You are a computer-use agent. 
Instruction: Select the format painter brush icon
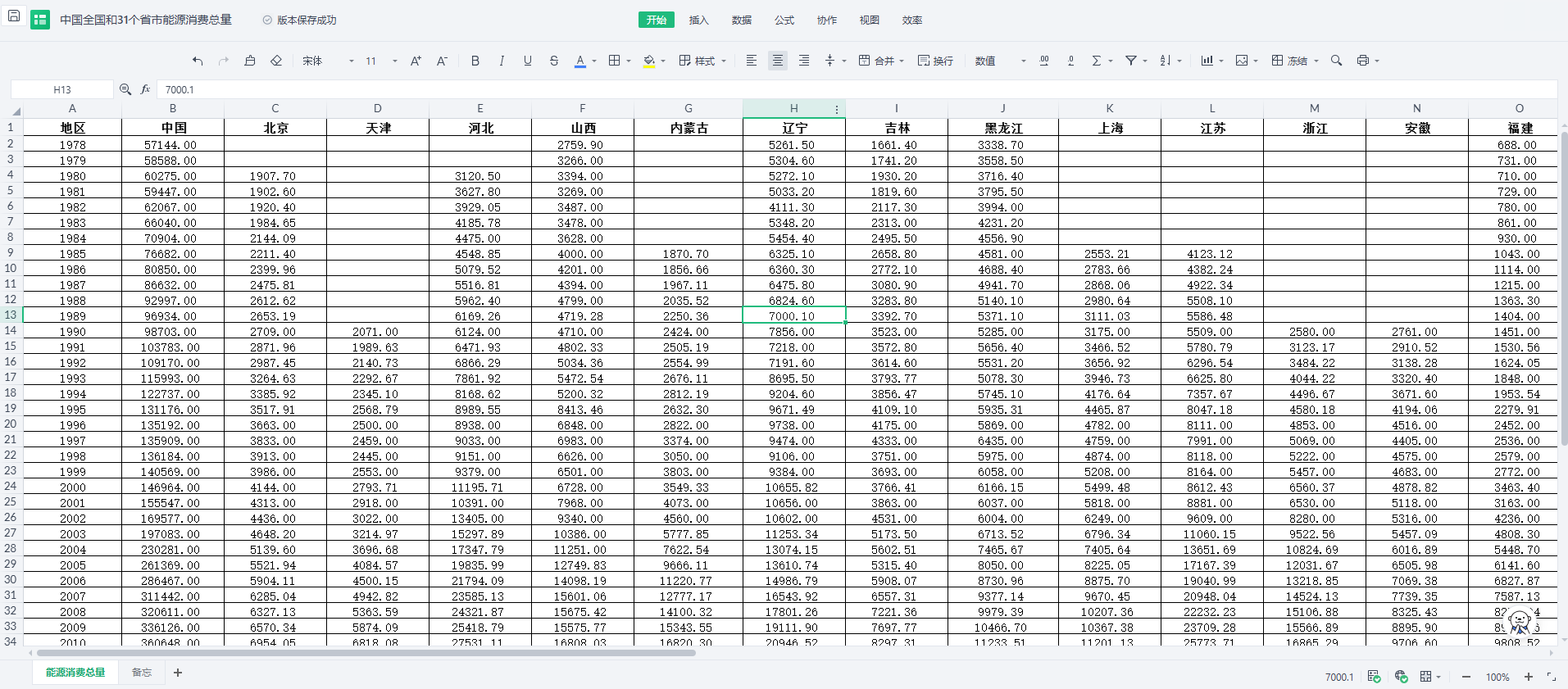[250, 61]
